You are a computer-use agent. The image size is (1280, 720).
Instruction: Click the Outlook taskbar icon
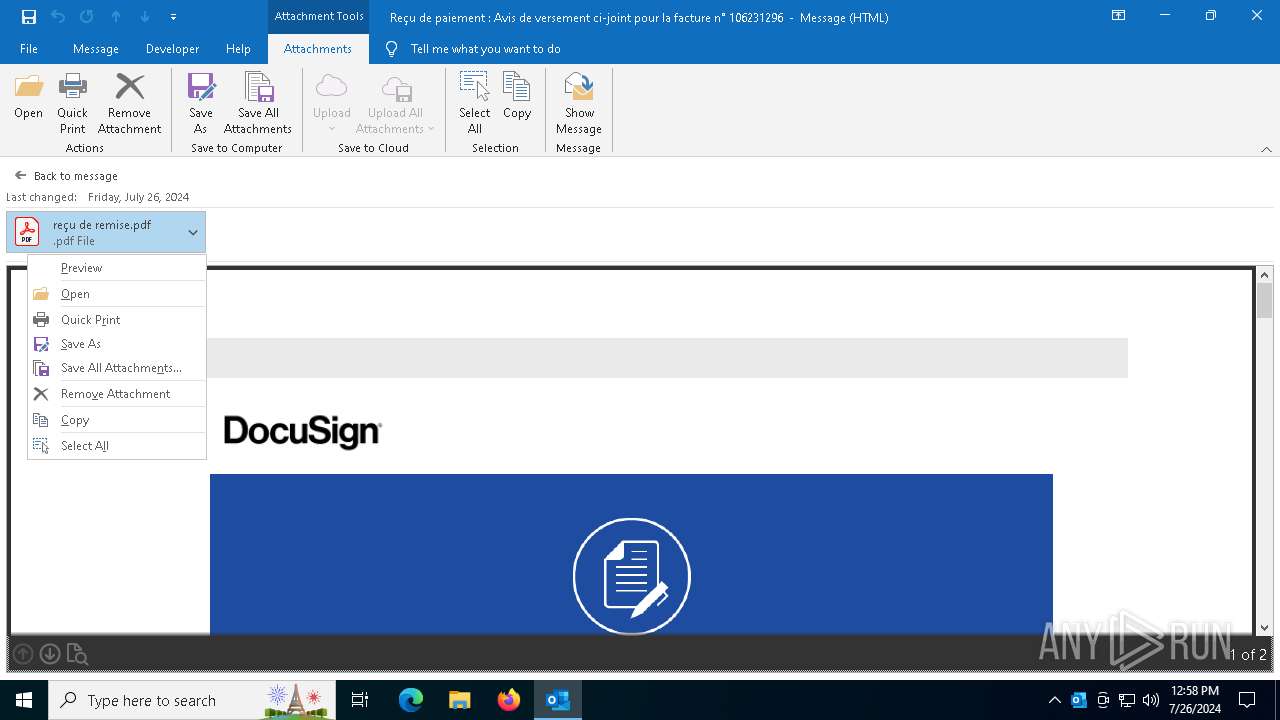558,700
